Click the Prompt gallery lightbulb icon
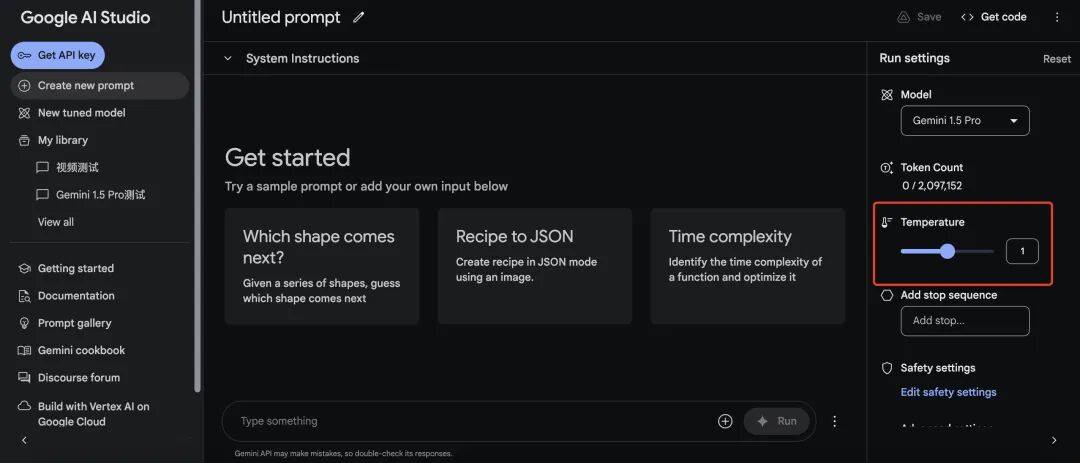Viewport: 1080px width, 463px height. click(x=25, y=323)
